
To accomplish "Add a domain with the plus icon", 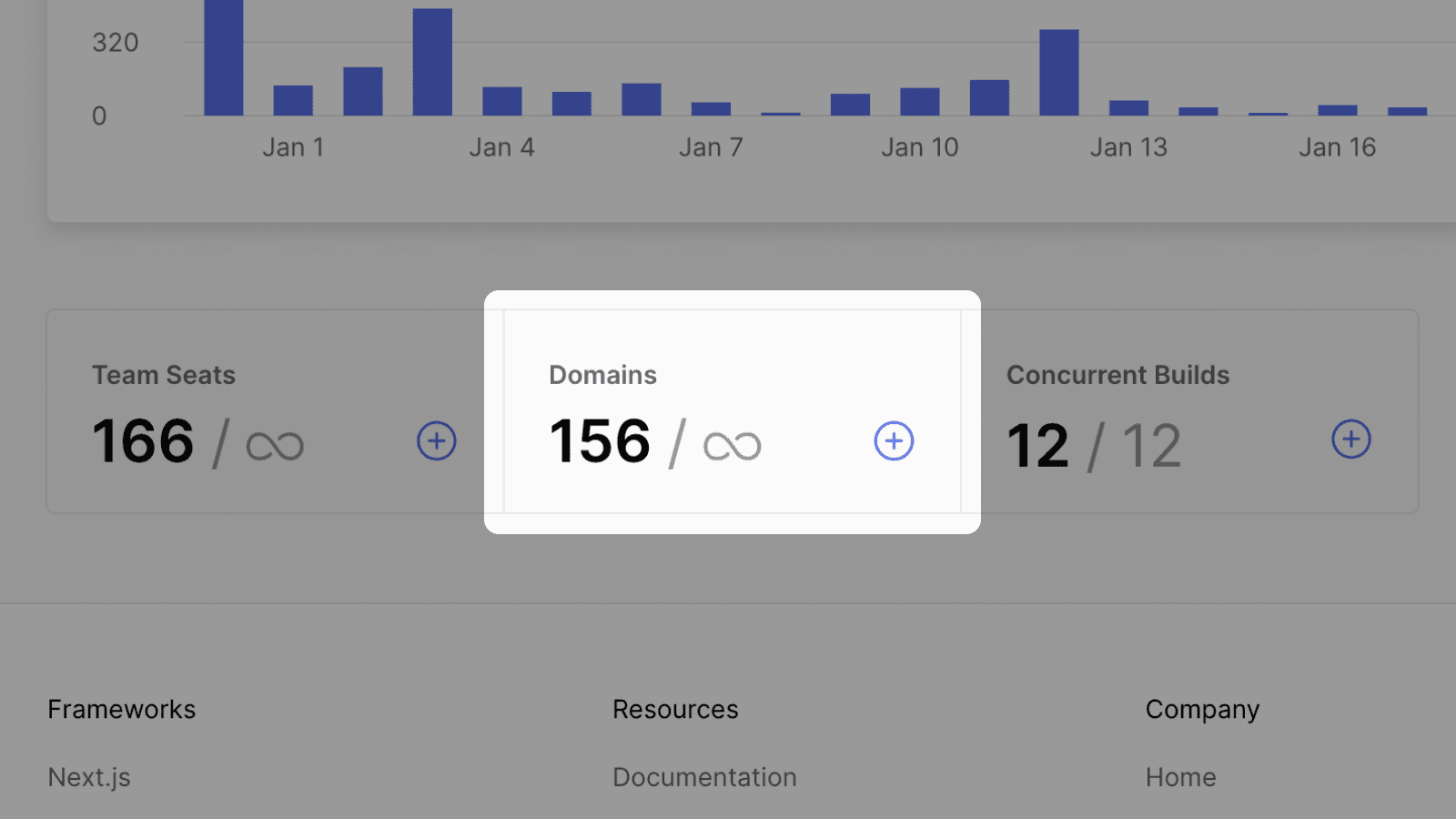I will pos(894,441).
